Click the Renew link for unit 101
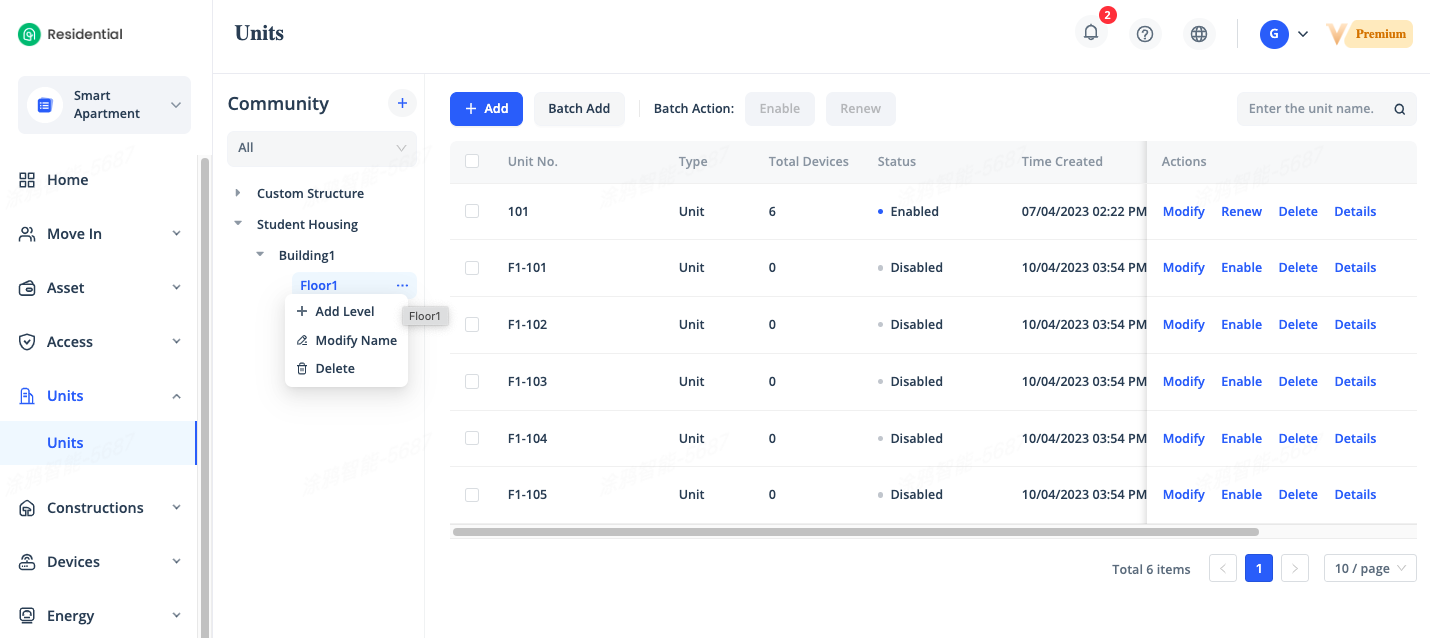Viewport: 1430px width, 638px height. [1241, 211]
